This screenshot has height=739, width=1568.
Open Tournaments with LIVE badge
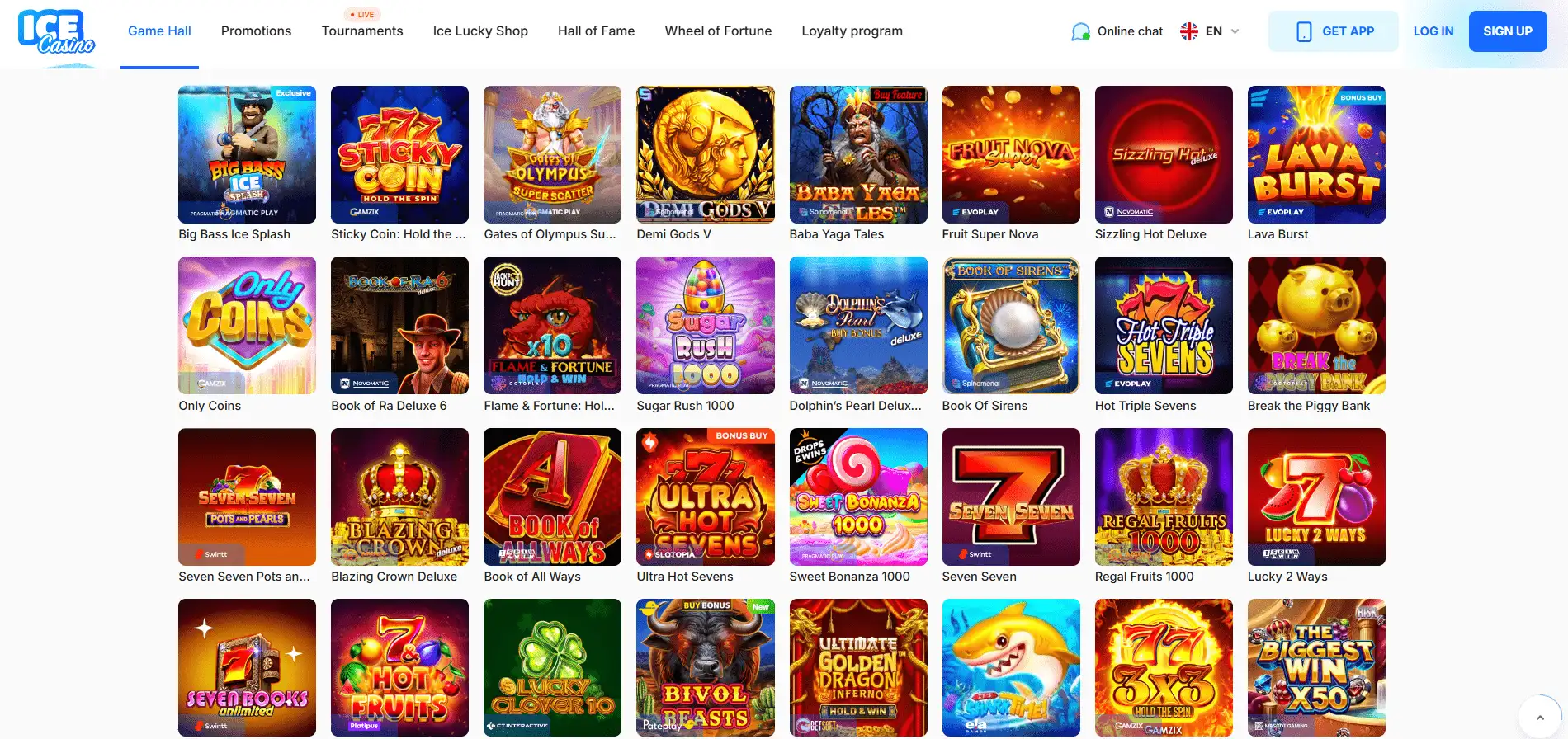[x=362, y=31]
